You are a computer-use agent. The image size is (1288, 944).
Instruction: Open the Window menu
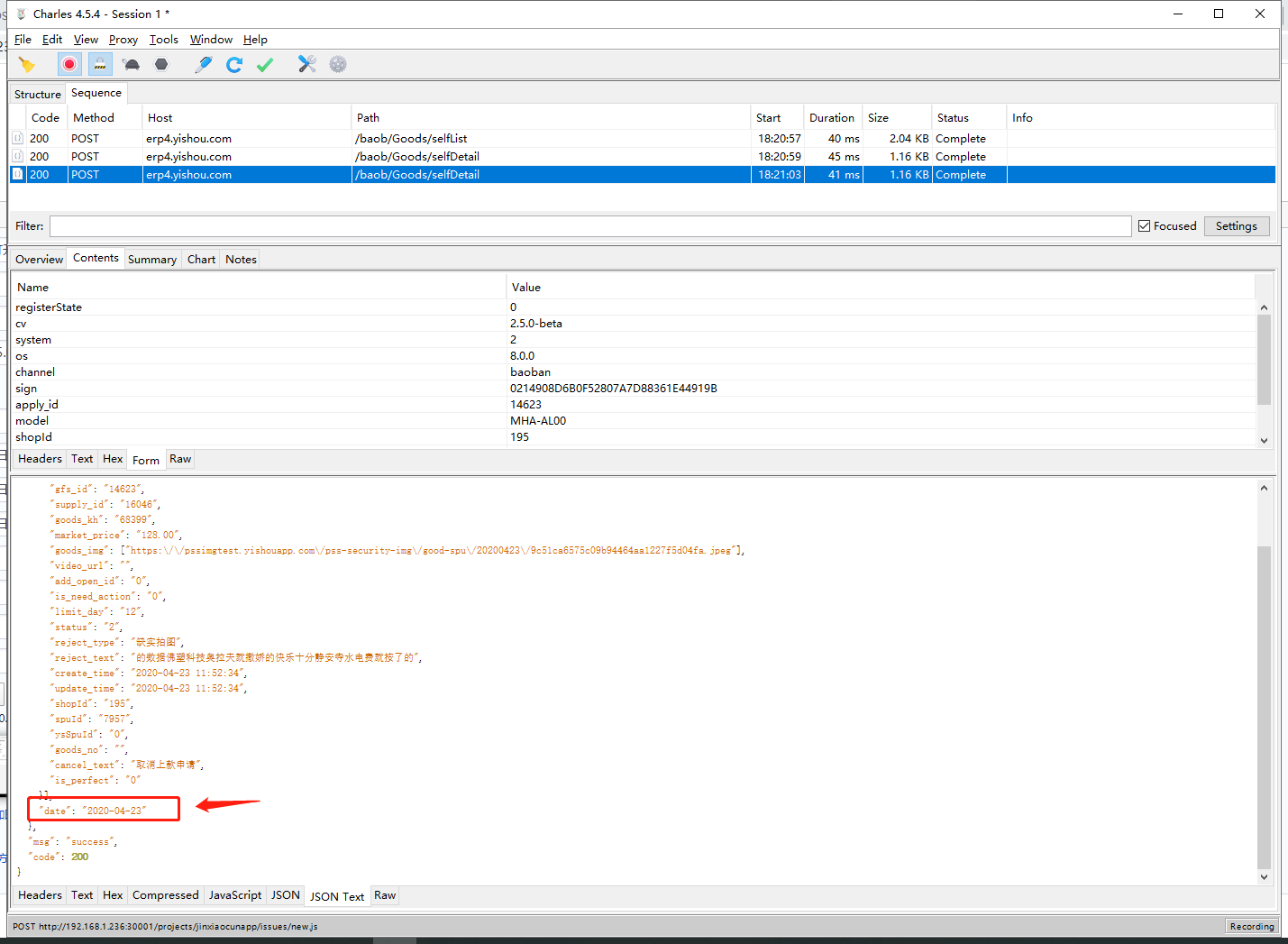211,40
